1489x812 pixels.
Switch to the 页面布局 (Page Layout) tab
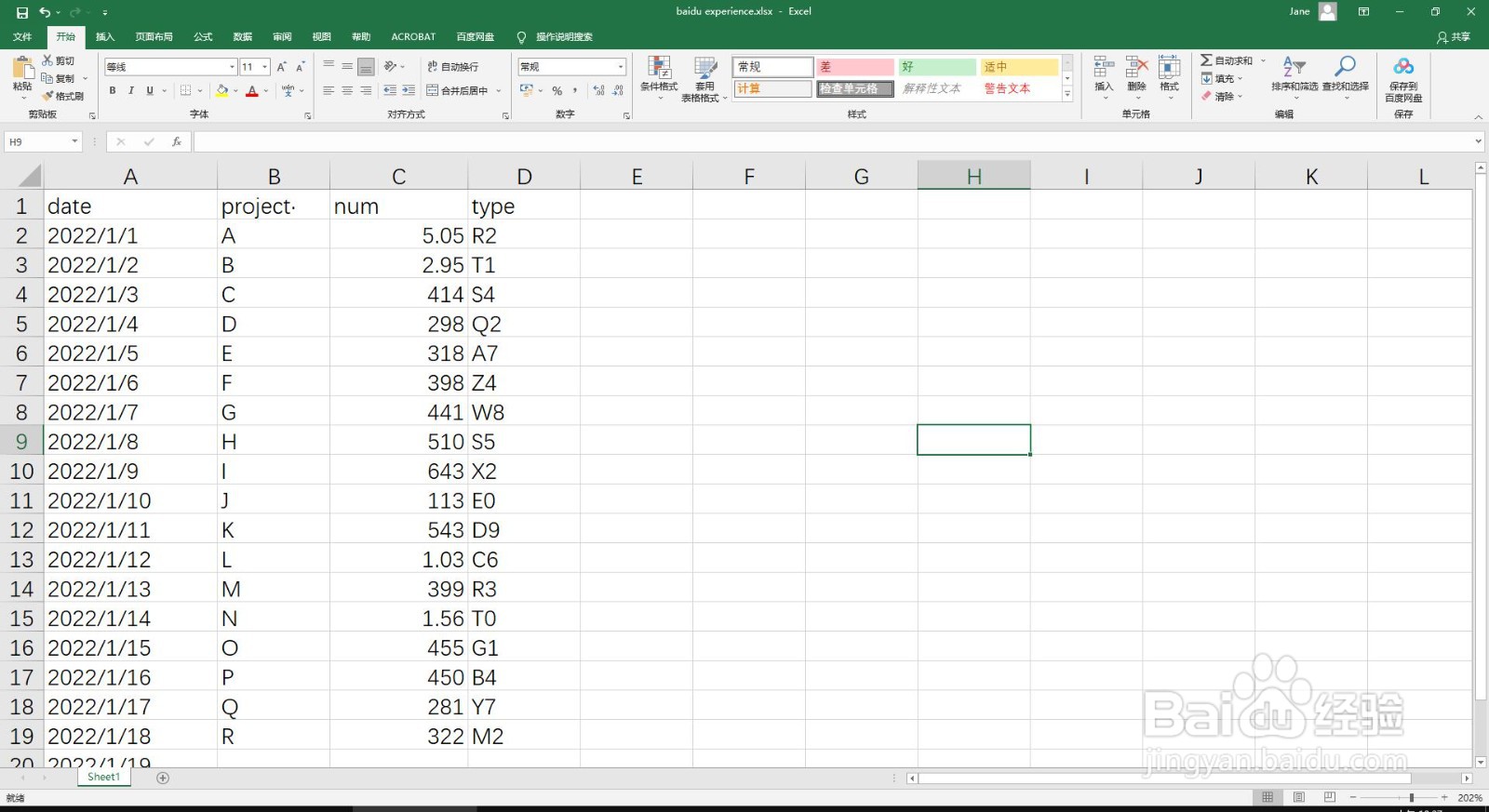[154, 37]
